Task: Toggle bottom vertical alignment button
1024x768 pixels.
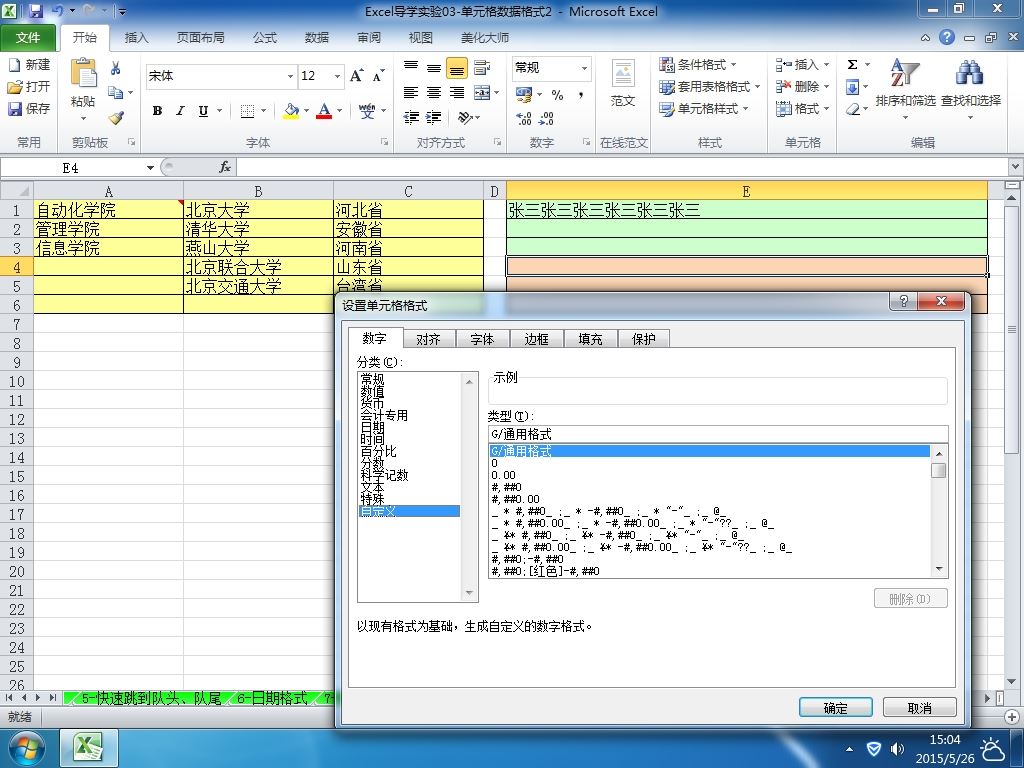Action: pos(457,67)
